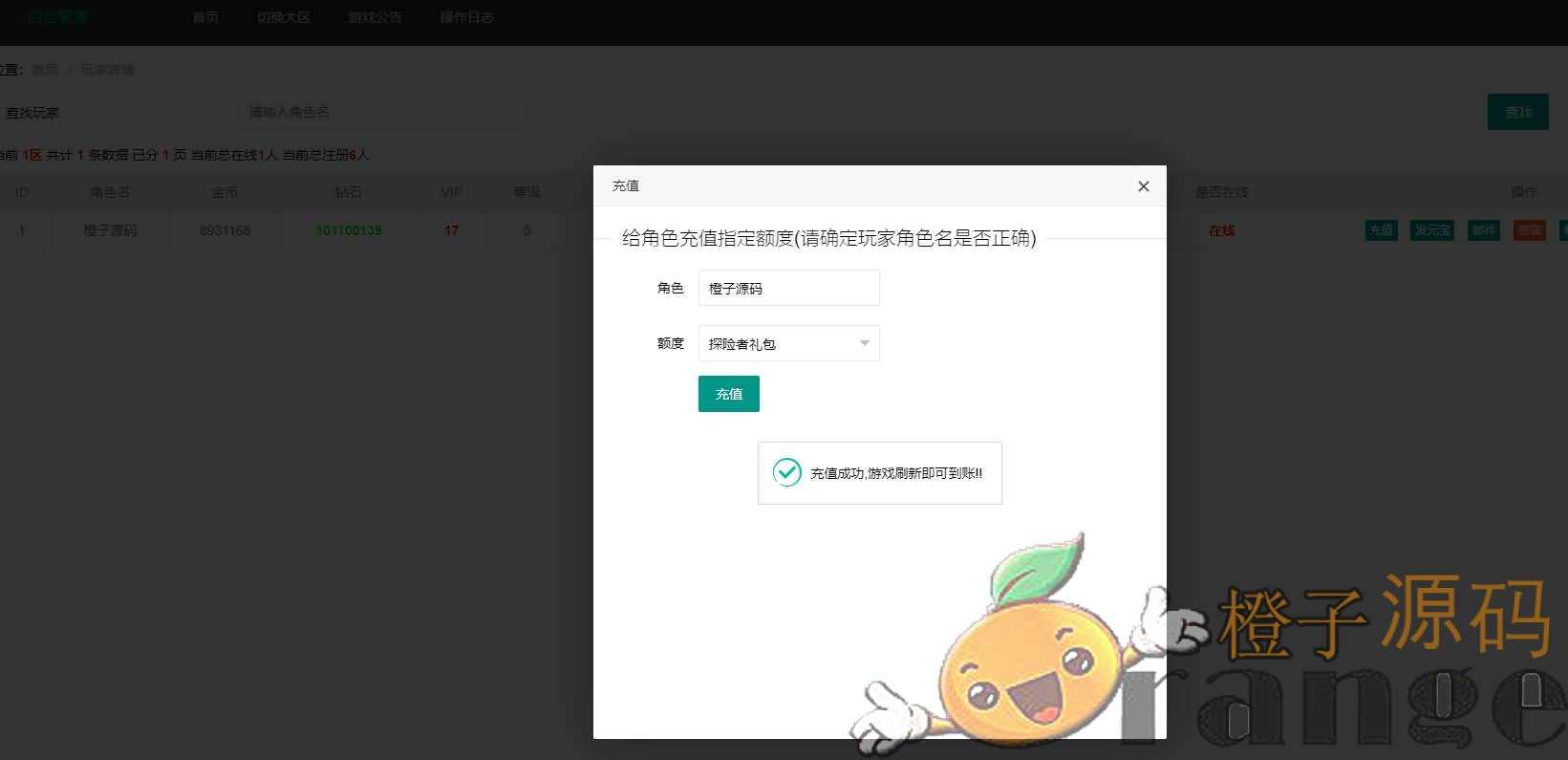Click the 后台管理 logo in header

[x=57, y=17]
